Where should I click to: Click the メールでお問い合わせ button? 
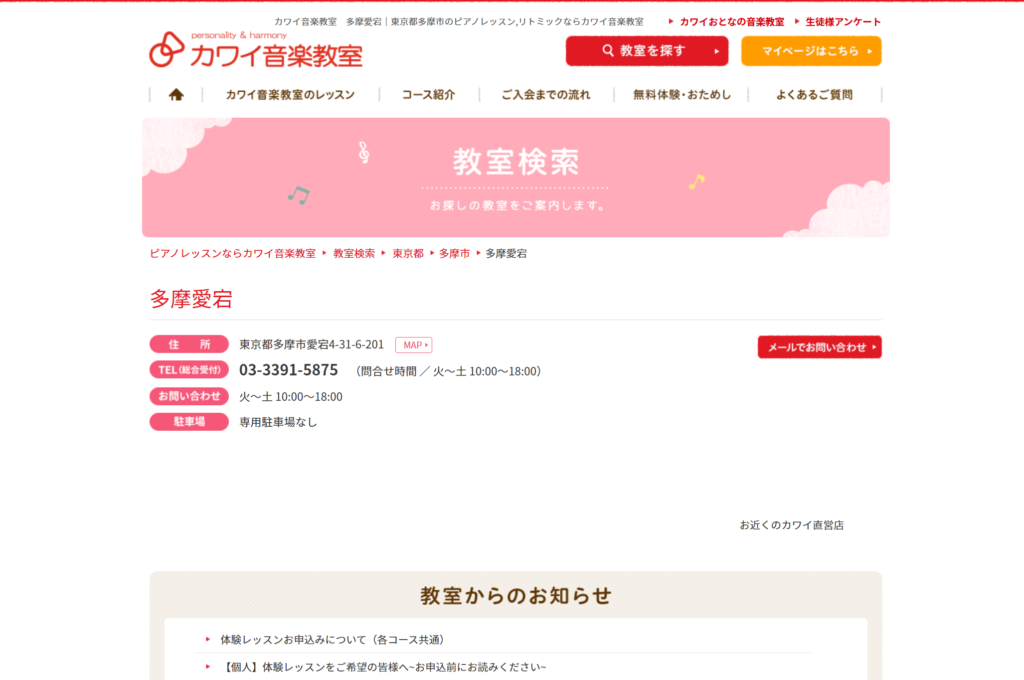point(820,347)
